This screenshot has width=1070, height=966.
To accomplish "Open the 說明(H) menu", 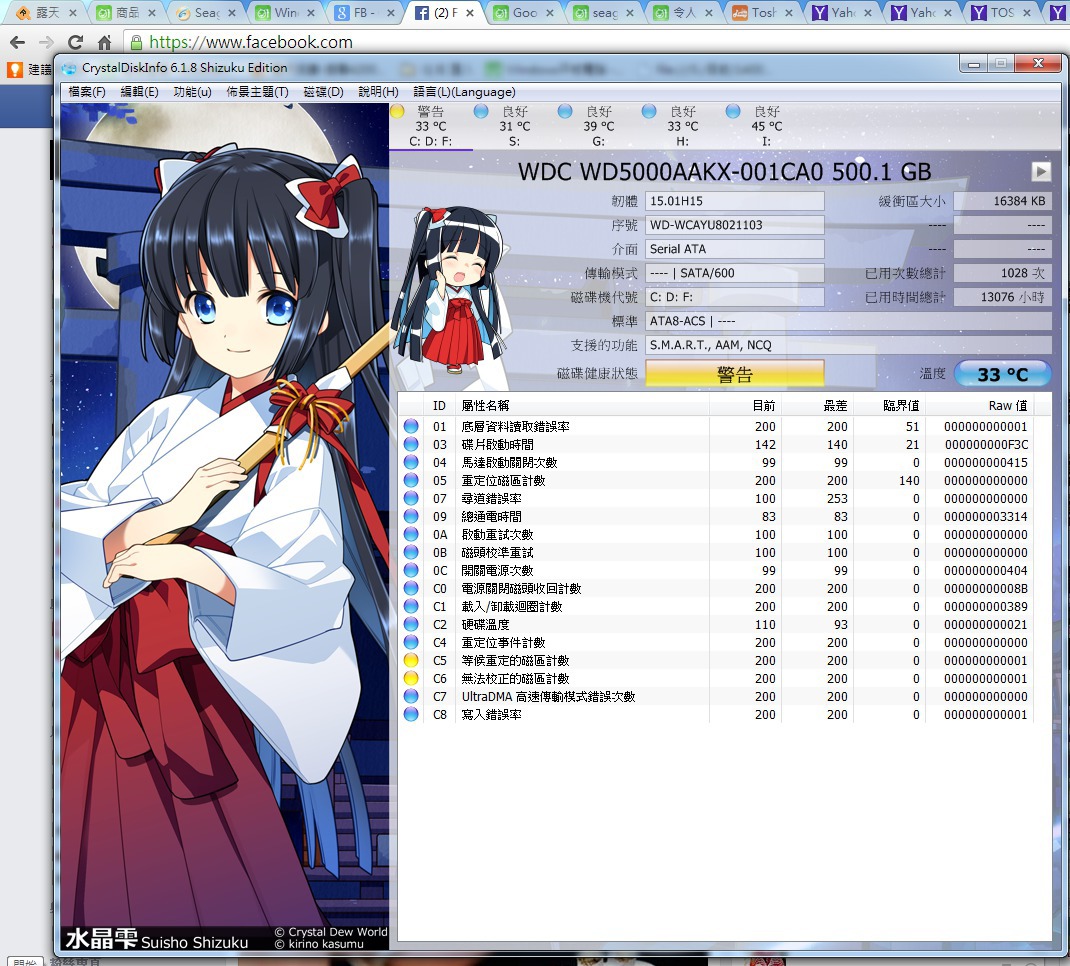I will (378, 91).
